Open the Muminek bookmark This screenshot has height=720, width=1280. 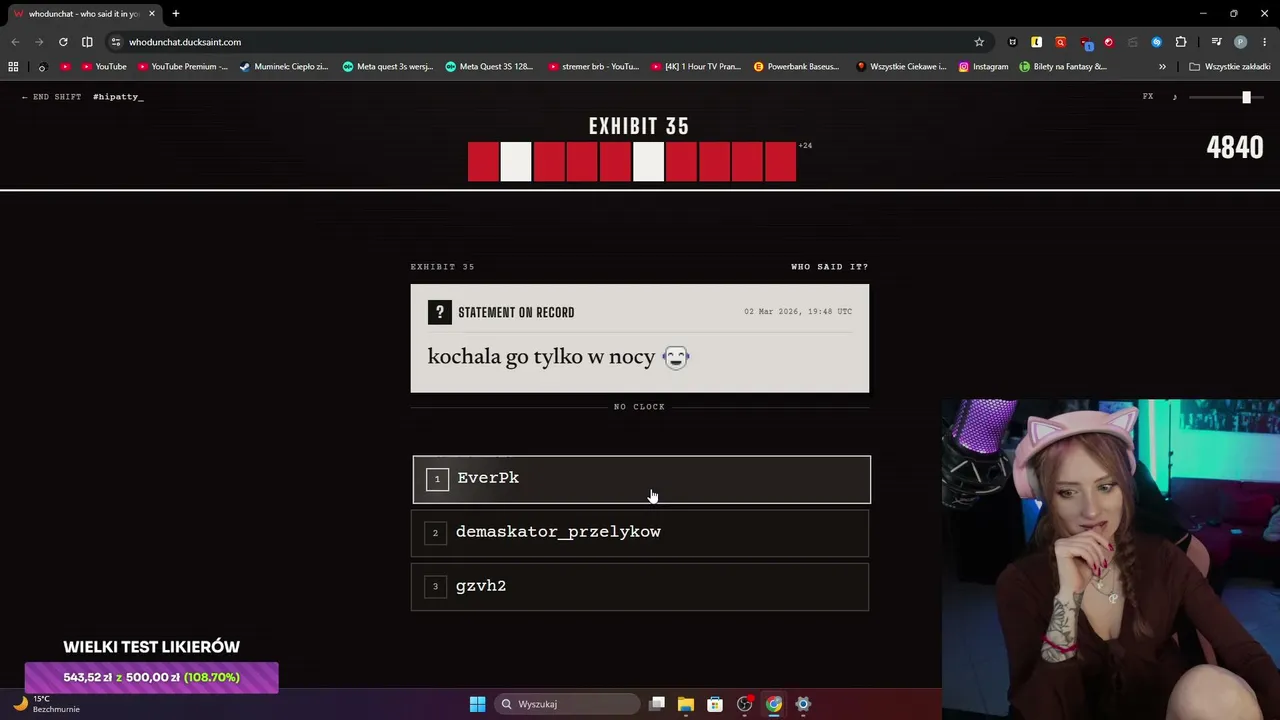pyautogui.click(x=284, y=67)
